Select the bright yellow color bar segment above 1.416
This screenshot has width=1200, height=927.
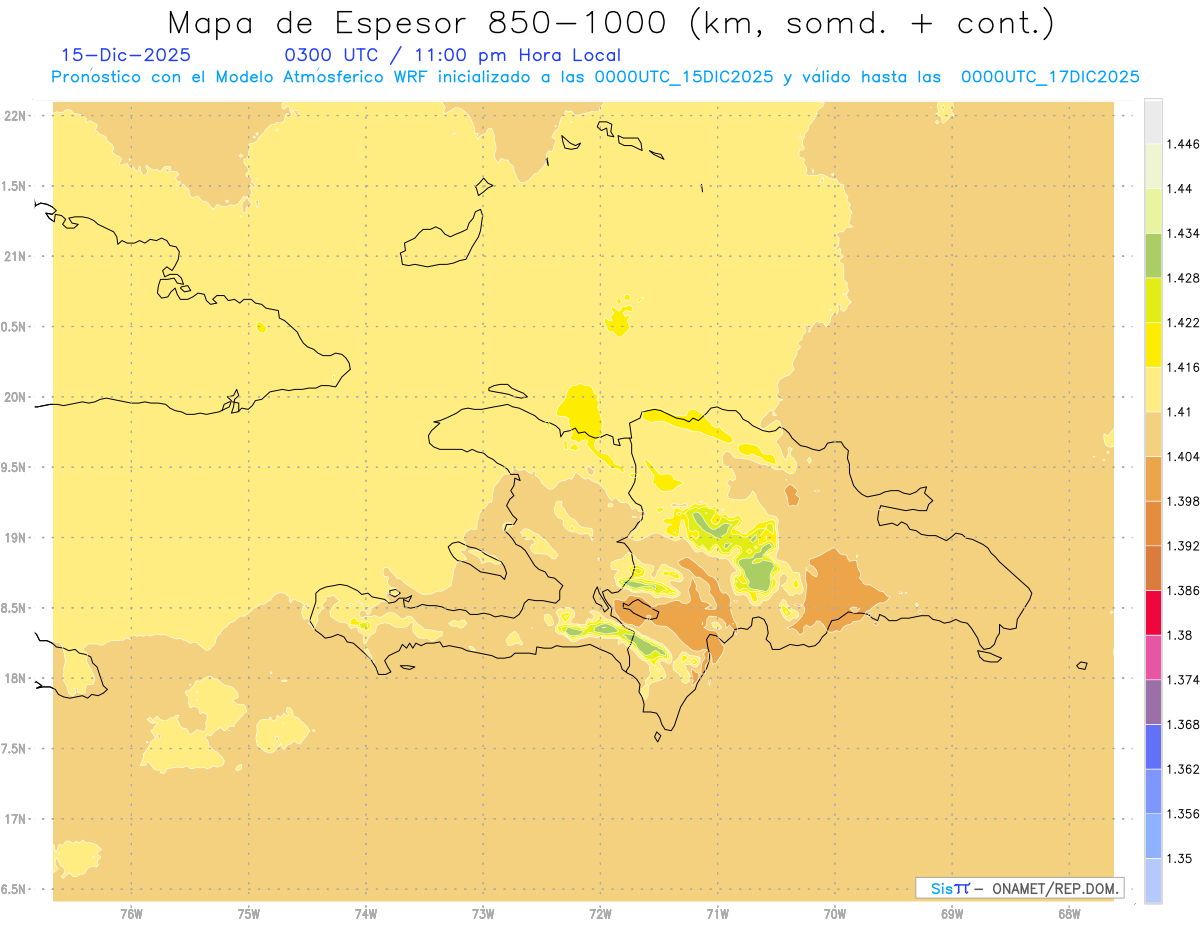tap(1154, 344)
